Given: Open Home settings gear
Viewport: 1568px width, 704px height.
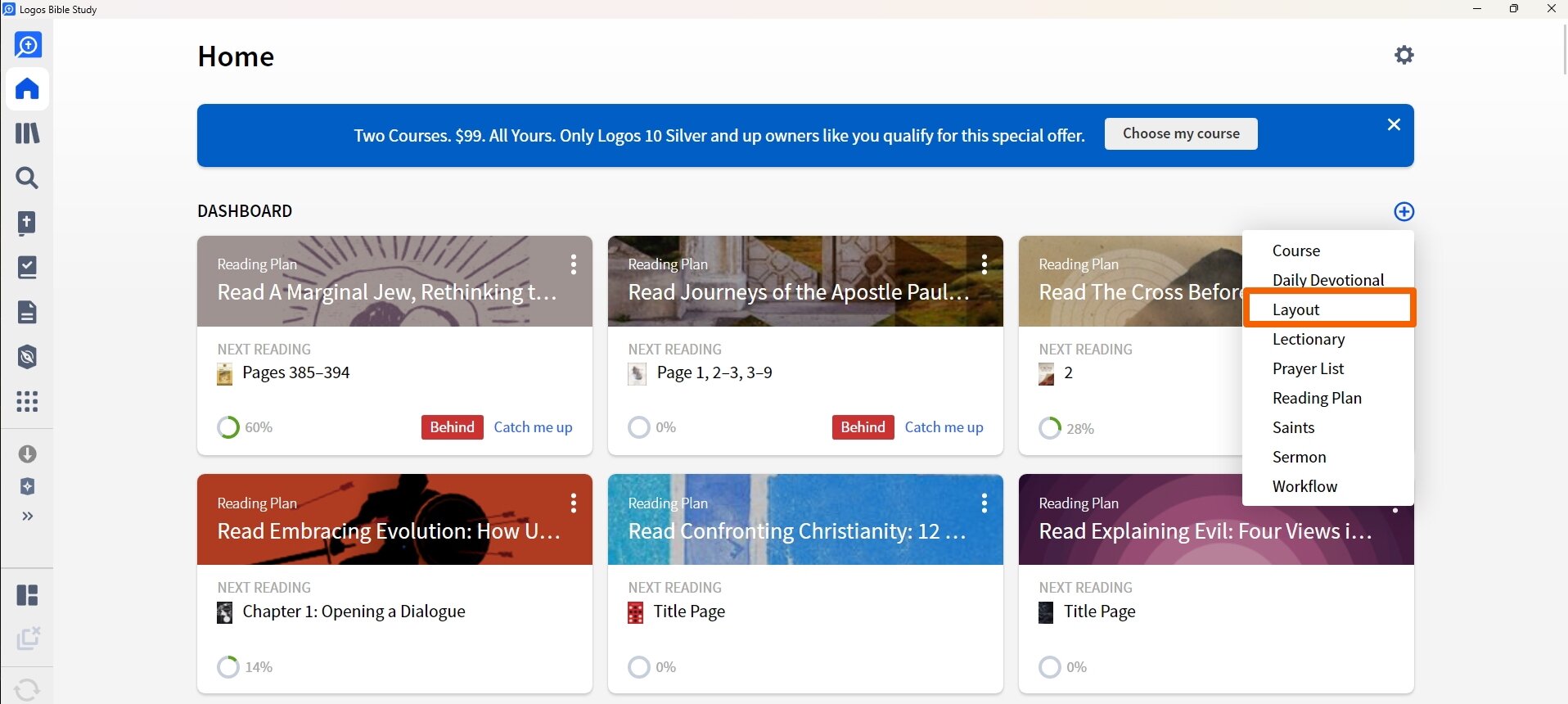Looking at the screenshot, I should [1404, 55].
